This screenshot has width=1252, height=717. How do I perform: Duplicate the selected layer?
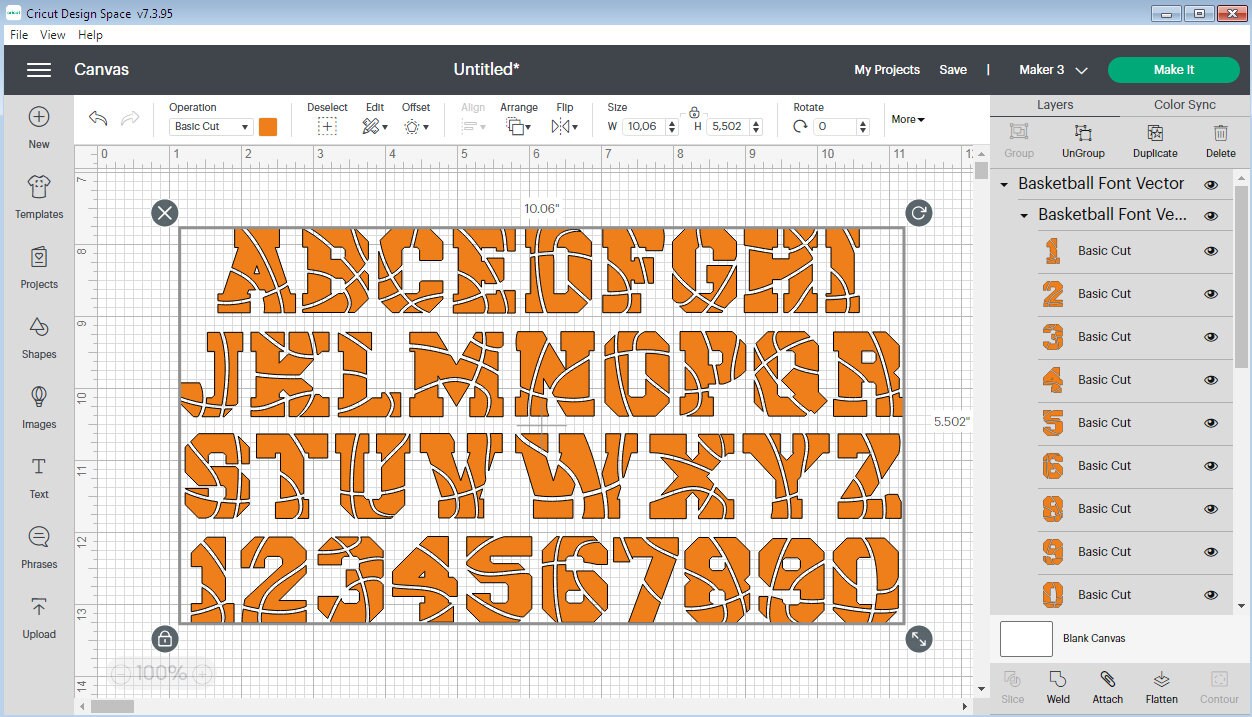coord(1154,140)
